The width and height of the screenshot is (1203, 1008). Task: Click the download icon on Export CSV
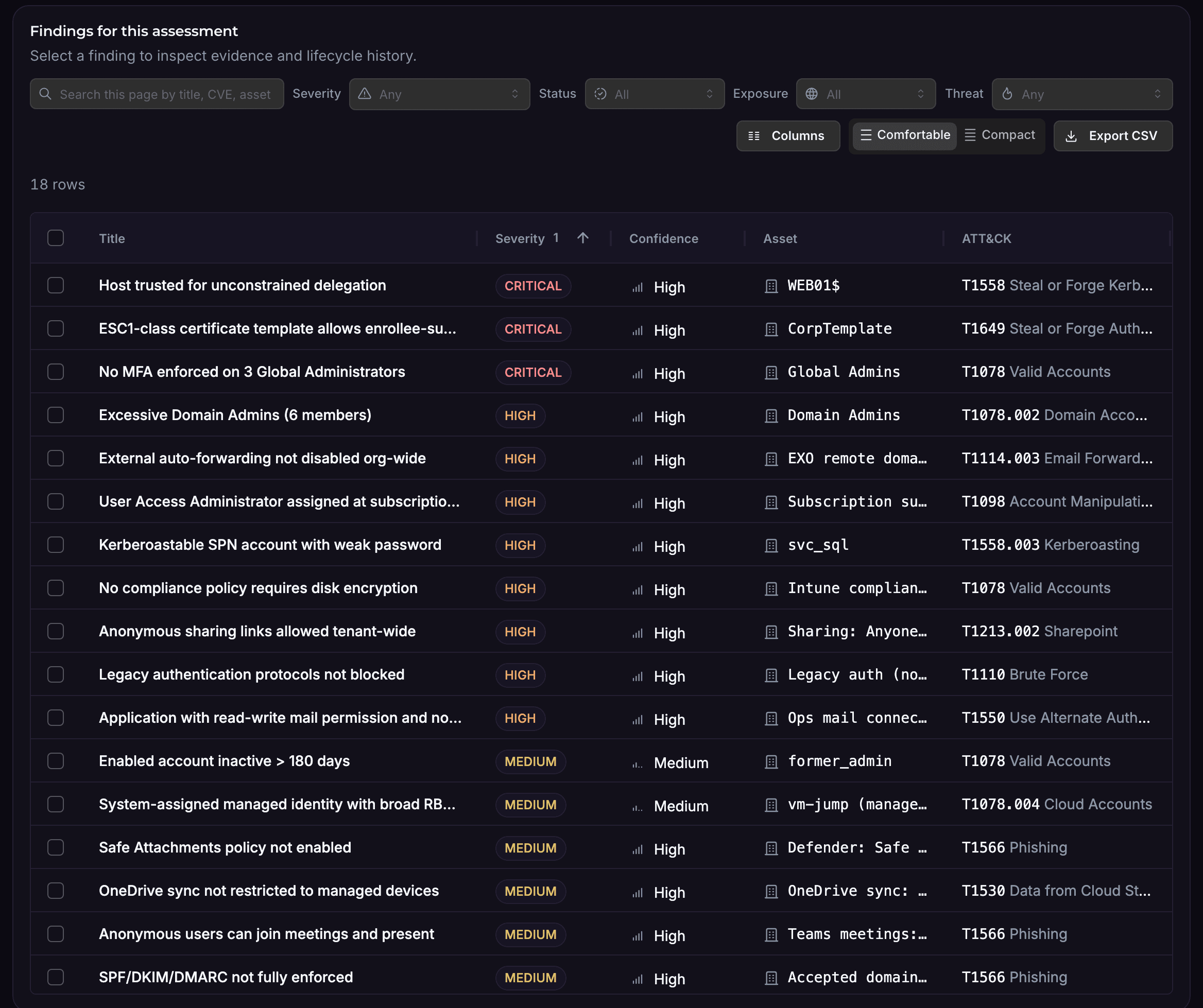pyautogui.click(x=1071, y=136)
